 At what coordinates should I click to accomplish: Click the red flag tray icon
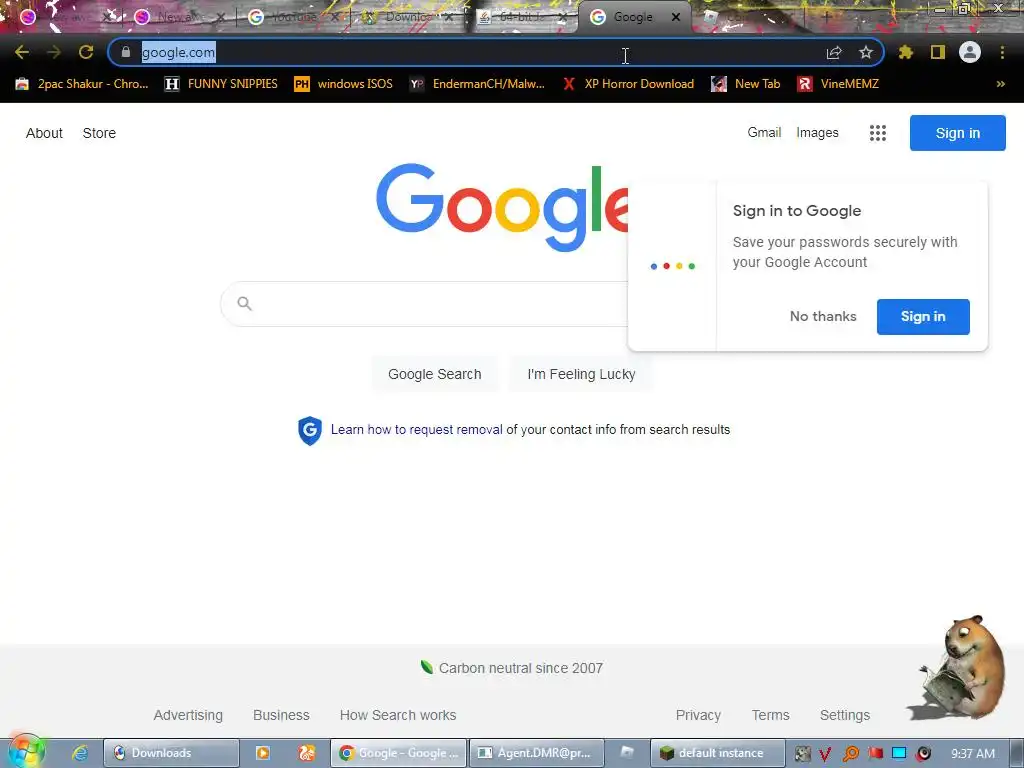point(876,754)
